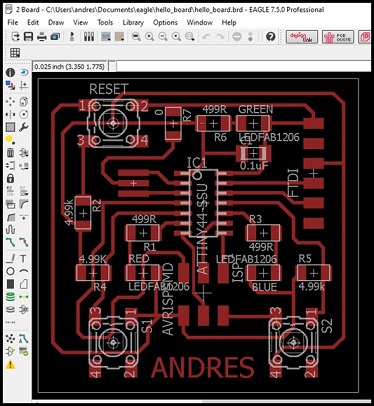374x406 pixels.
Task: Open the Help menu
Action: tap(229, 23)
